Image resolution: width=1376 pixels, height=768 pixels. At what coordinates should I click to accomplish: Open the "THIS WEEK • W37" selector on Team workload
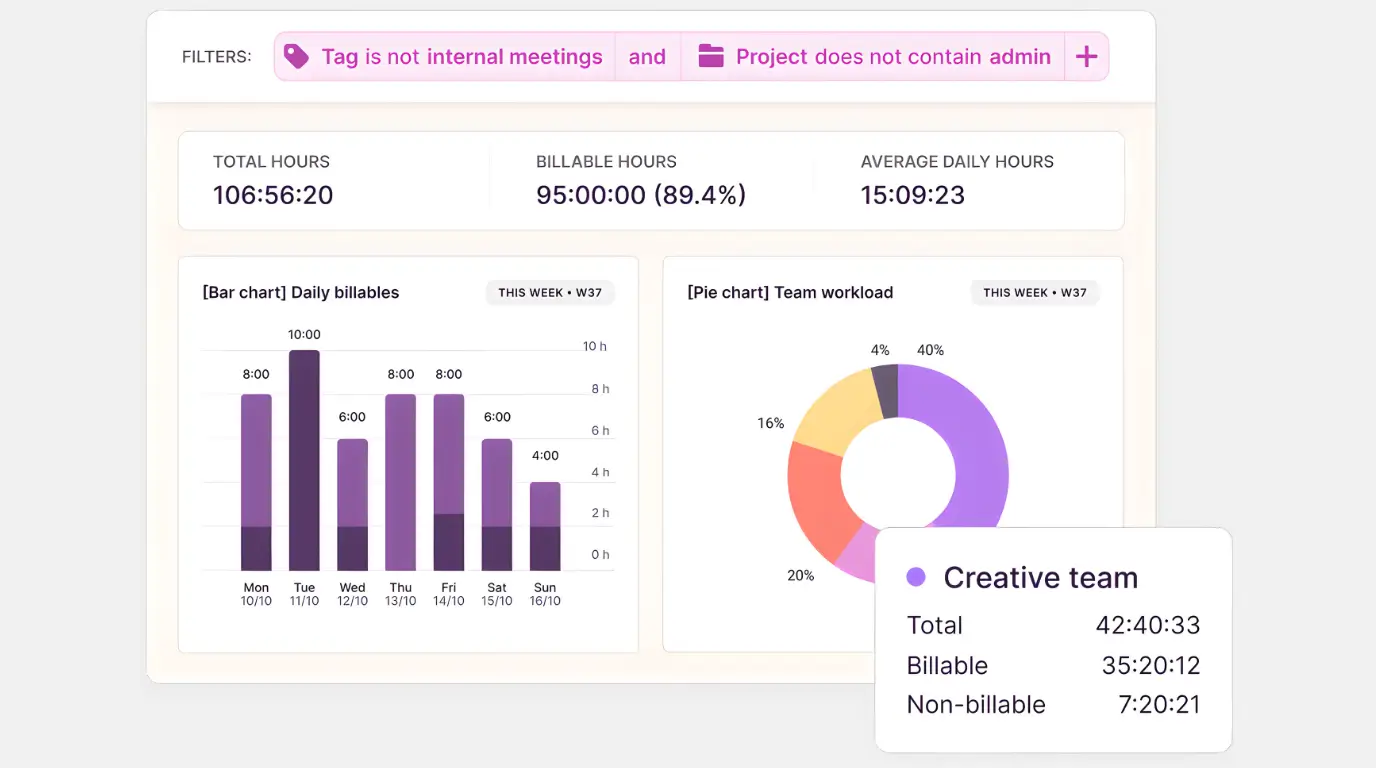point(1035,292)
